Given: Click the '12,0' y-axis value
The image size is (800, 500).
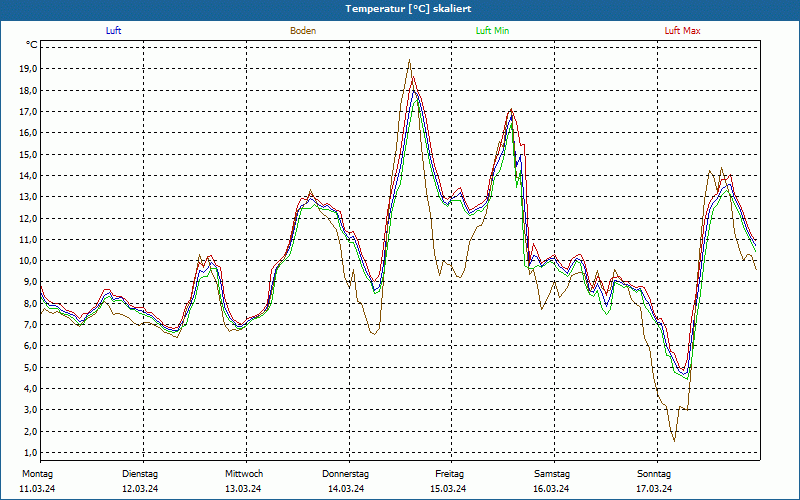Looking at the screenshot, I should (x=28, y=218).
